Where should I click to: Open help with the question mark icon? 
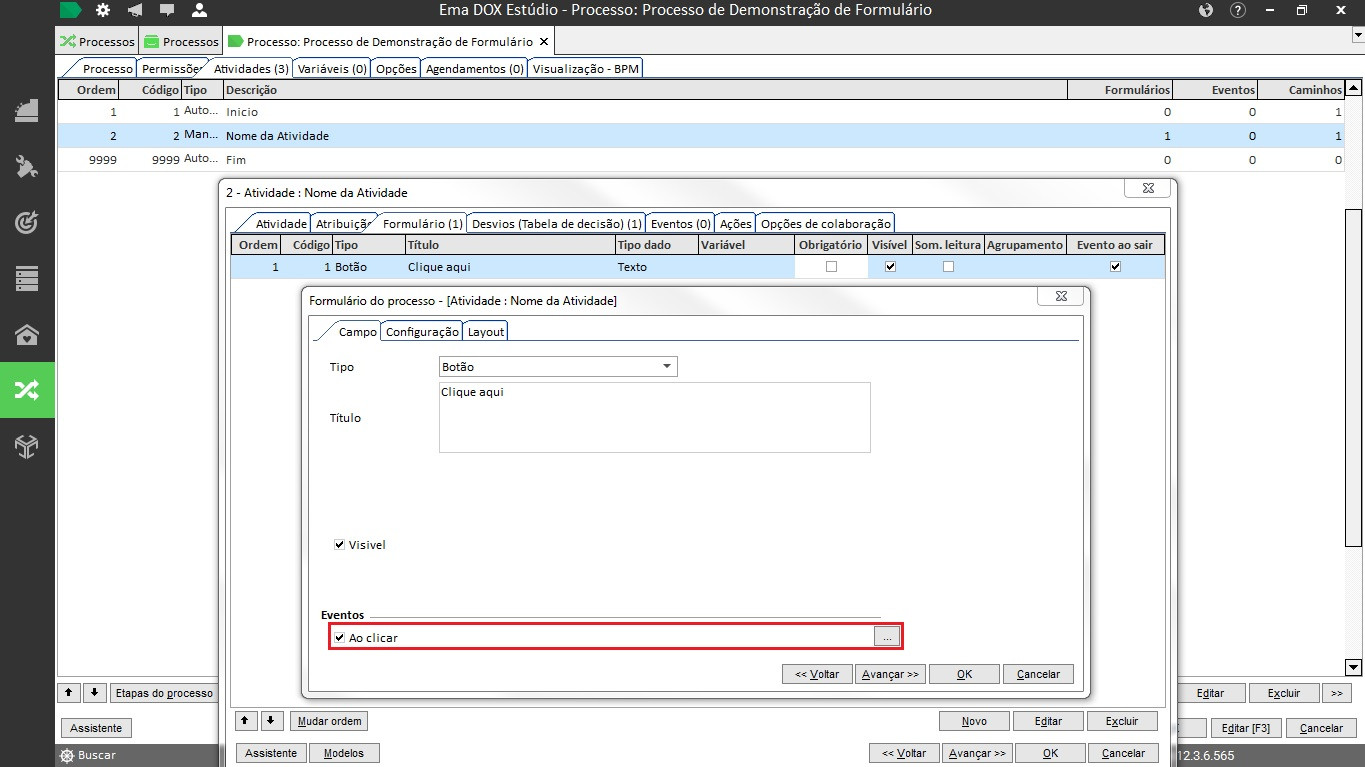coord(1238,10)
